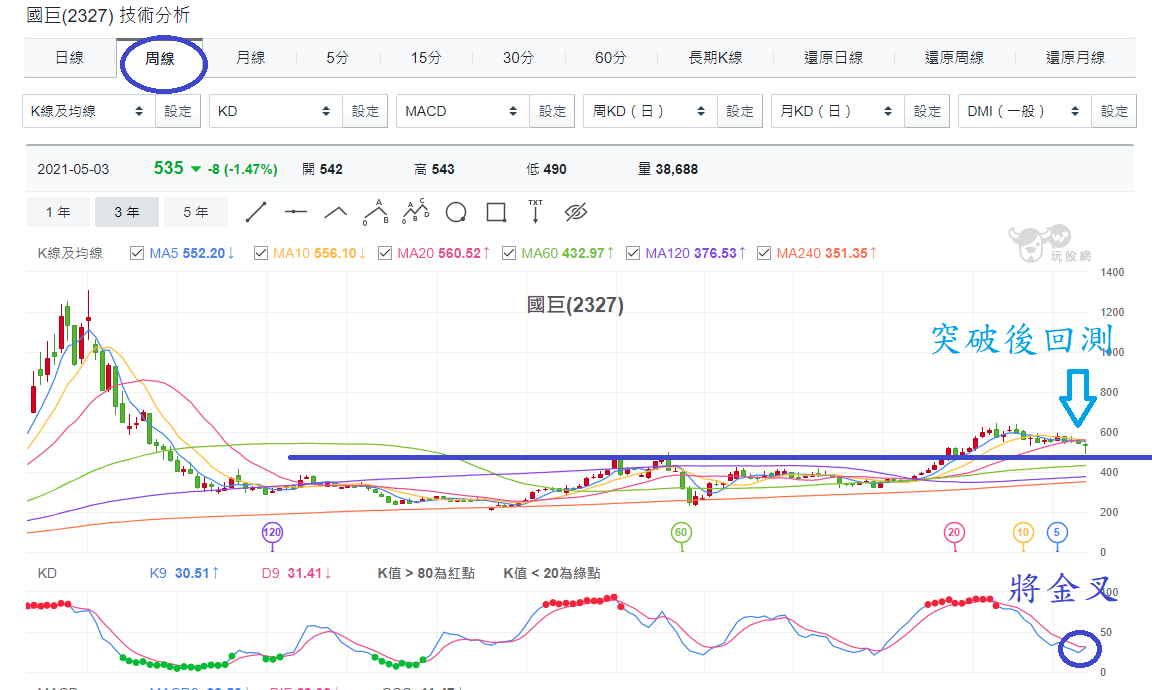Image resolution: width=1152 pixels, height=690 pixels.
Task: Switch to the 日線 tab
Action: 70,57
